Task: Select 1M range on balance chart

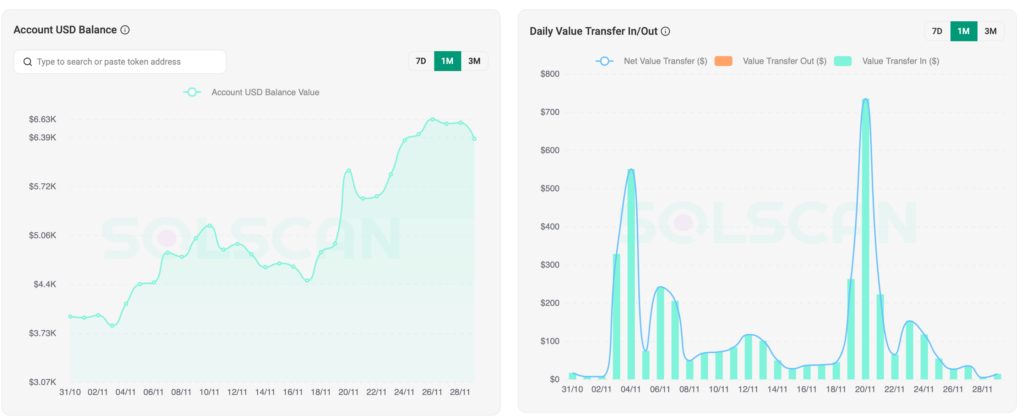Action: coord(447,61)
